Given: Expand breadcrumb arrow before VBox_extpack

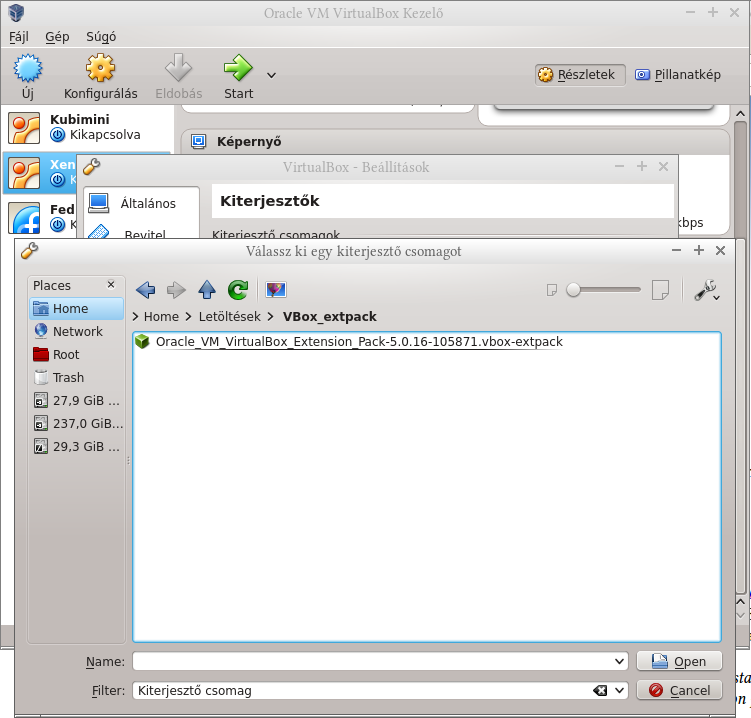Looking at the screenshot, I should coord(272,317).
